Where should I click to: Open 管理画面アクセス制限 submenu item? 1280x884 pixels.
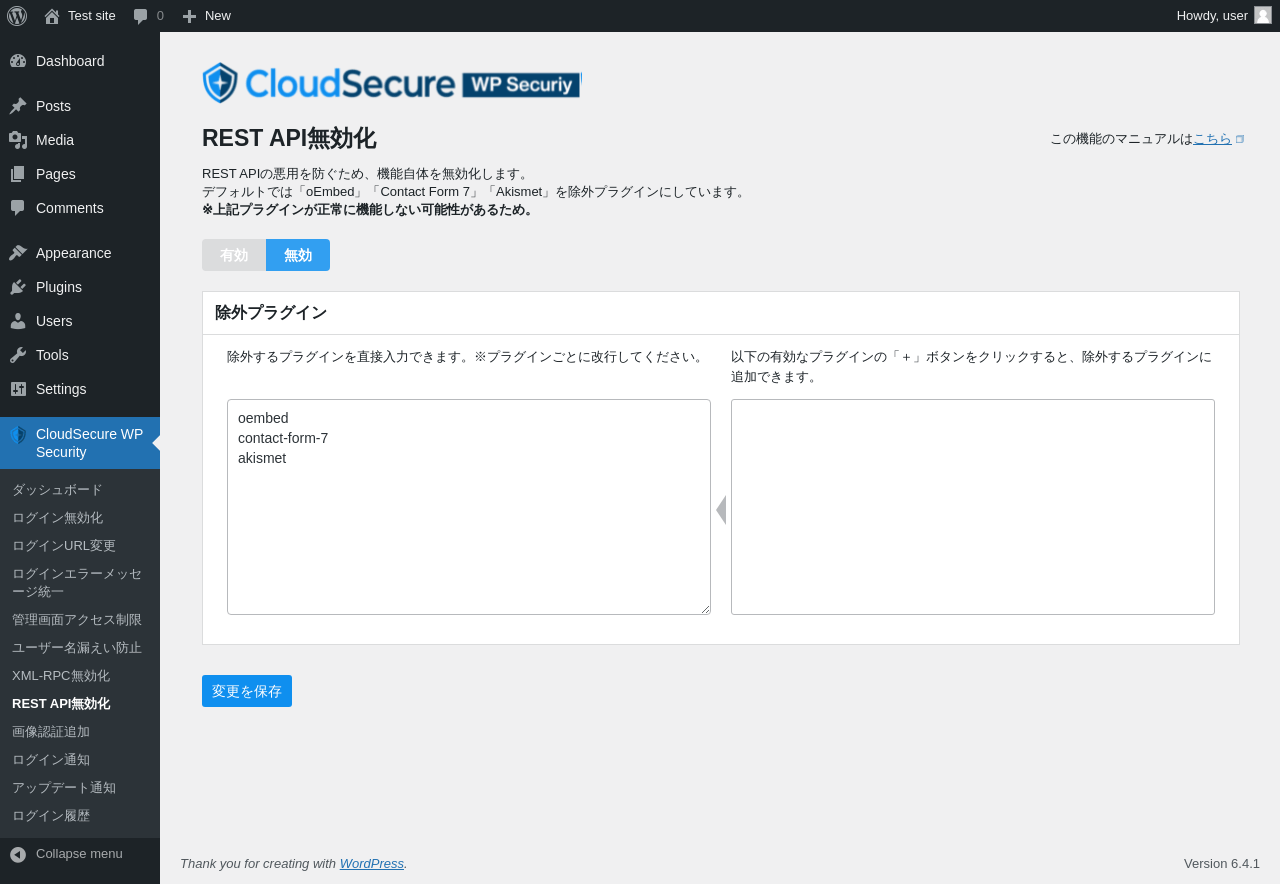(x=80, y=620)
